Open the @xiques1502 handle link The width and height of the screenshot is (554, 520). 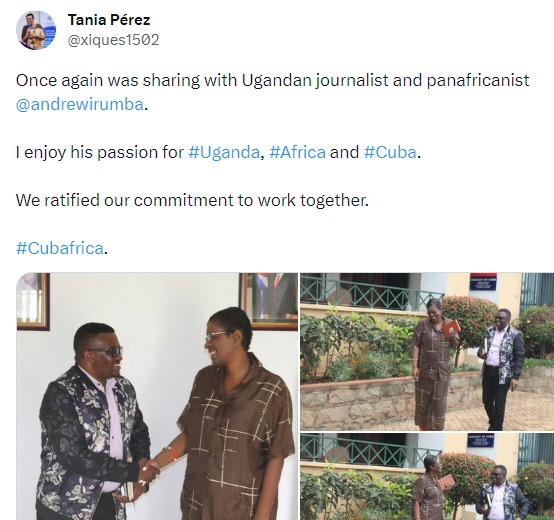pyautogui.click(x=113, y=40)
